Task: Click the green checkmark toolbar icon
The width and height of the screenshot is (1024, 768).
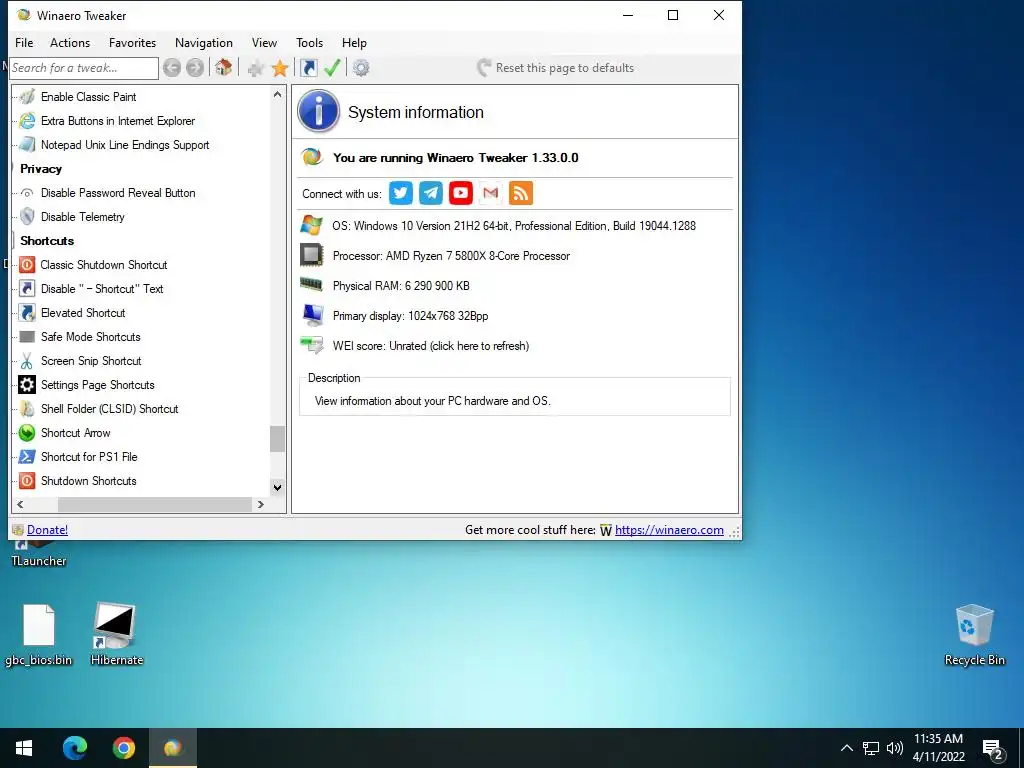Action: [x=332, y=67]
